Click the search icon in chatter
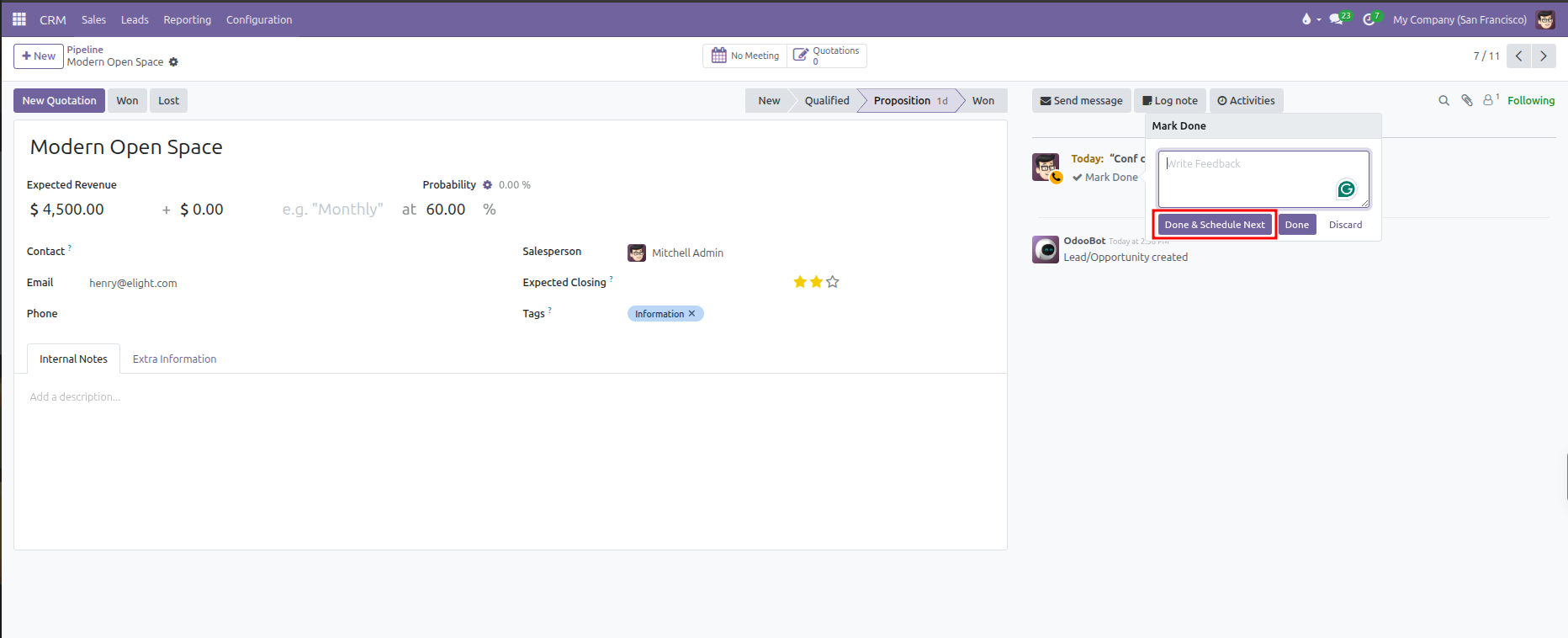This screenshot has width=1568, height=638. click(x=1444, y=101)
